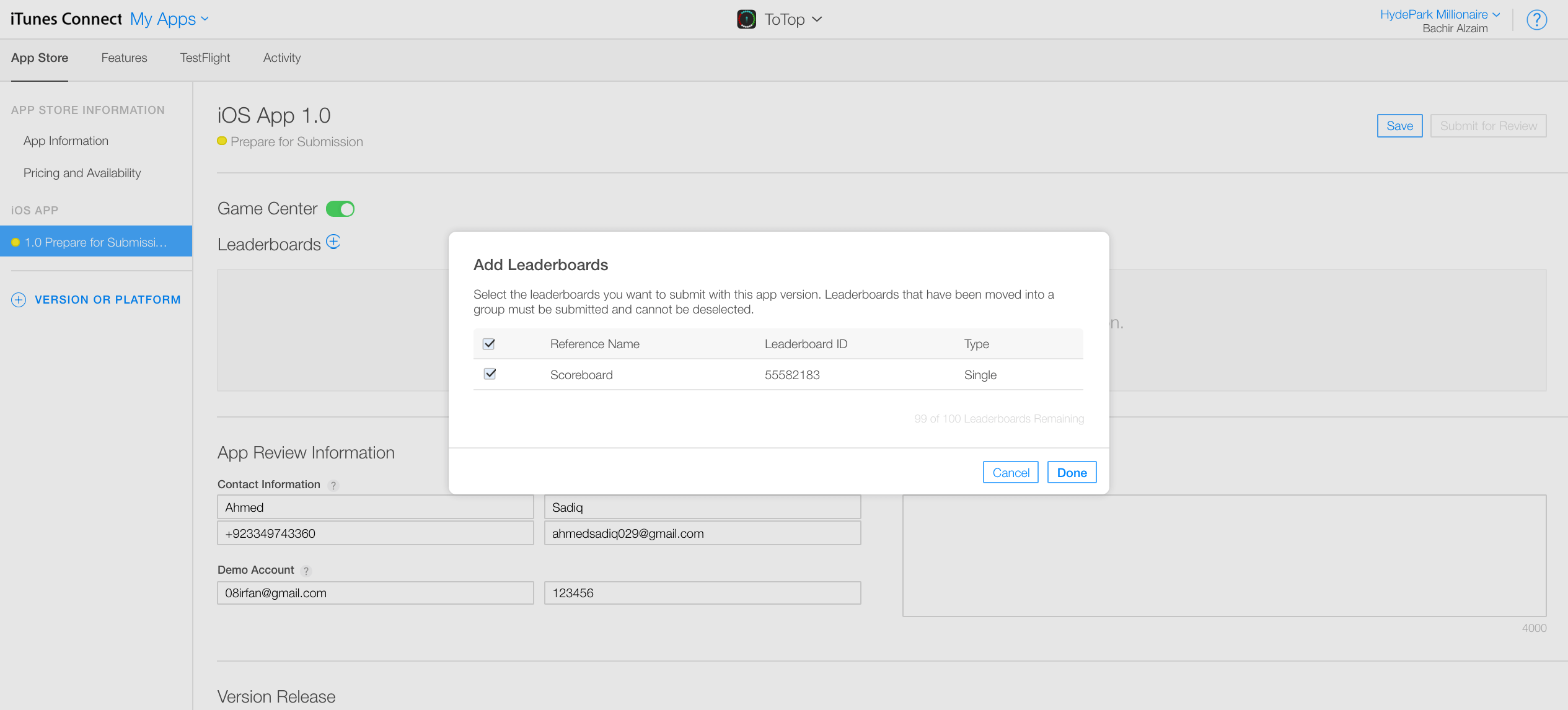Open Contact Information help tooltip icon
Image resolution: width=1568 pixels, height=710 pixels.
click(x=333, y=485)
